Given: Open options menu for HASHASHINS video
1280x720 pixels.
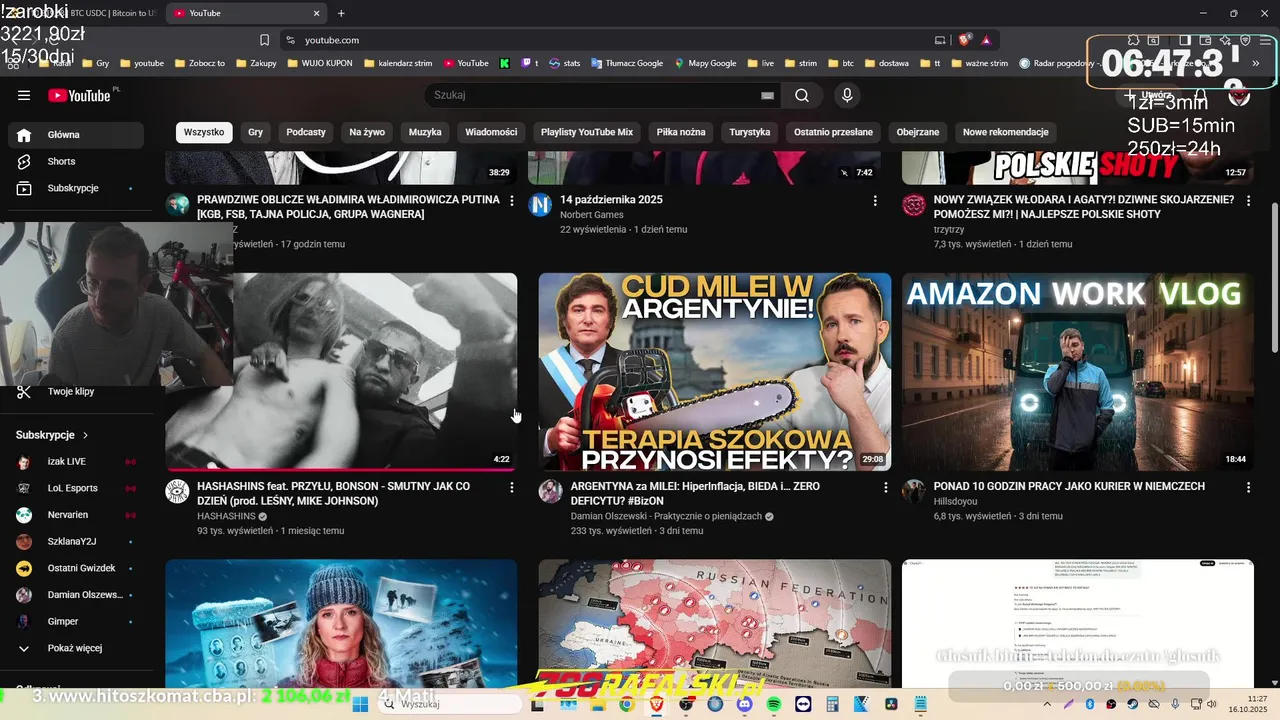Looking at the screenshot, I should (x=512, y=488).
